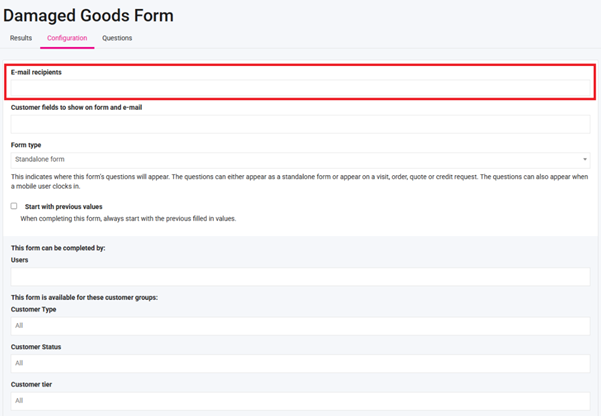Click the E-mail recipients label text

[x=42, y=72]
